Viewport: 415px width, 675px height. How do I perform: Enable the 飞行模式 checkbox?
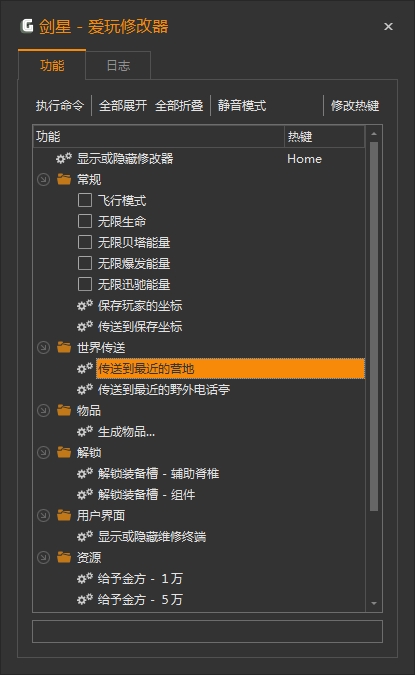[x=85, y=200]
